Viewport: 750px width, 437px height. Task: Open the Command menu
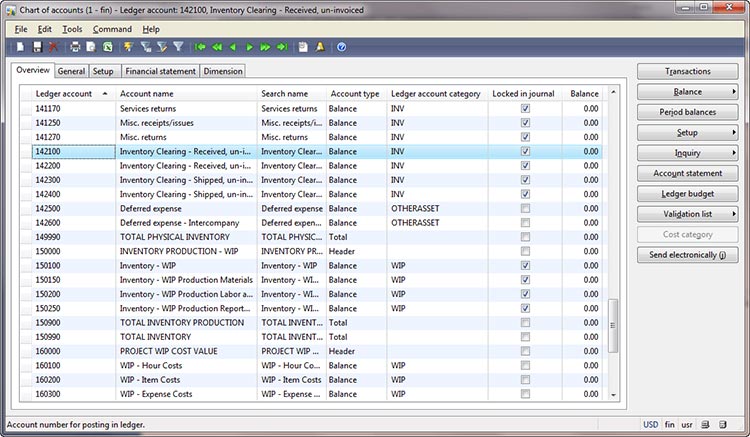(x=111, y=29)
